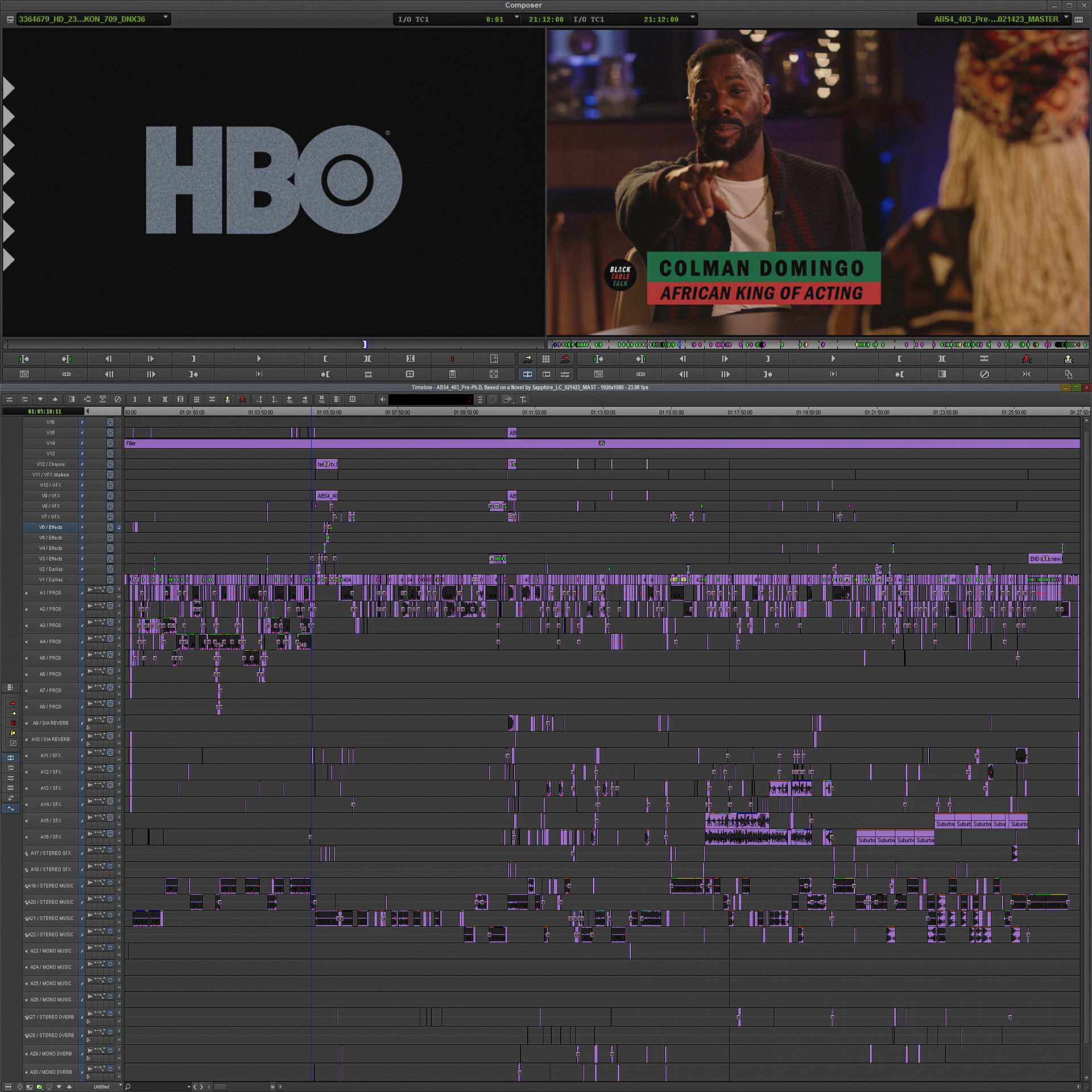Select the A19 / STEREO MUSIC track

point(51,886)
